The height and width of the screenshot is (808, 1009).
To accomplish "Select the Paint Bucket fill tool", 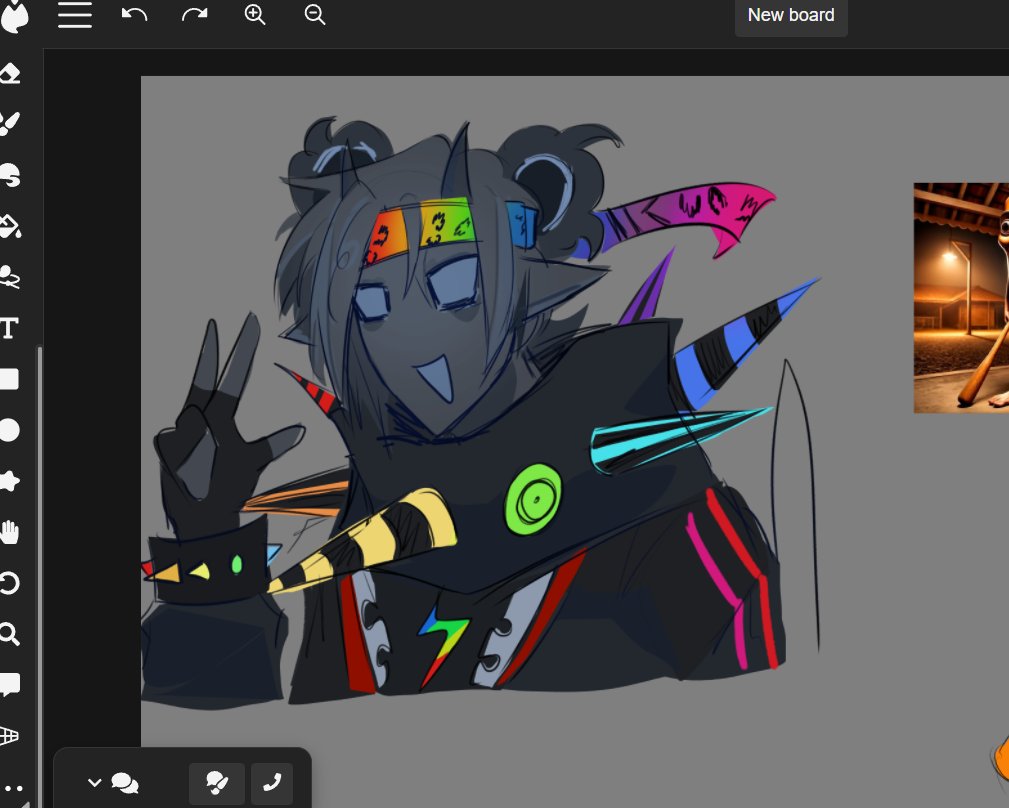I will [10, 226].
